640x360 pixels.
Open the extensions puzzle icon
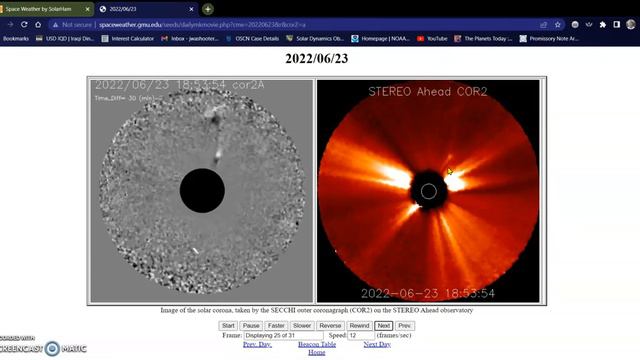pyautogui.click(x=602, y=24)
